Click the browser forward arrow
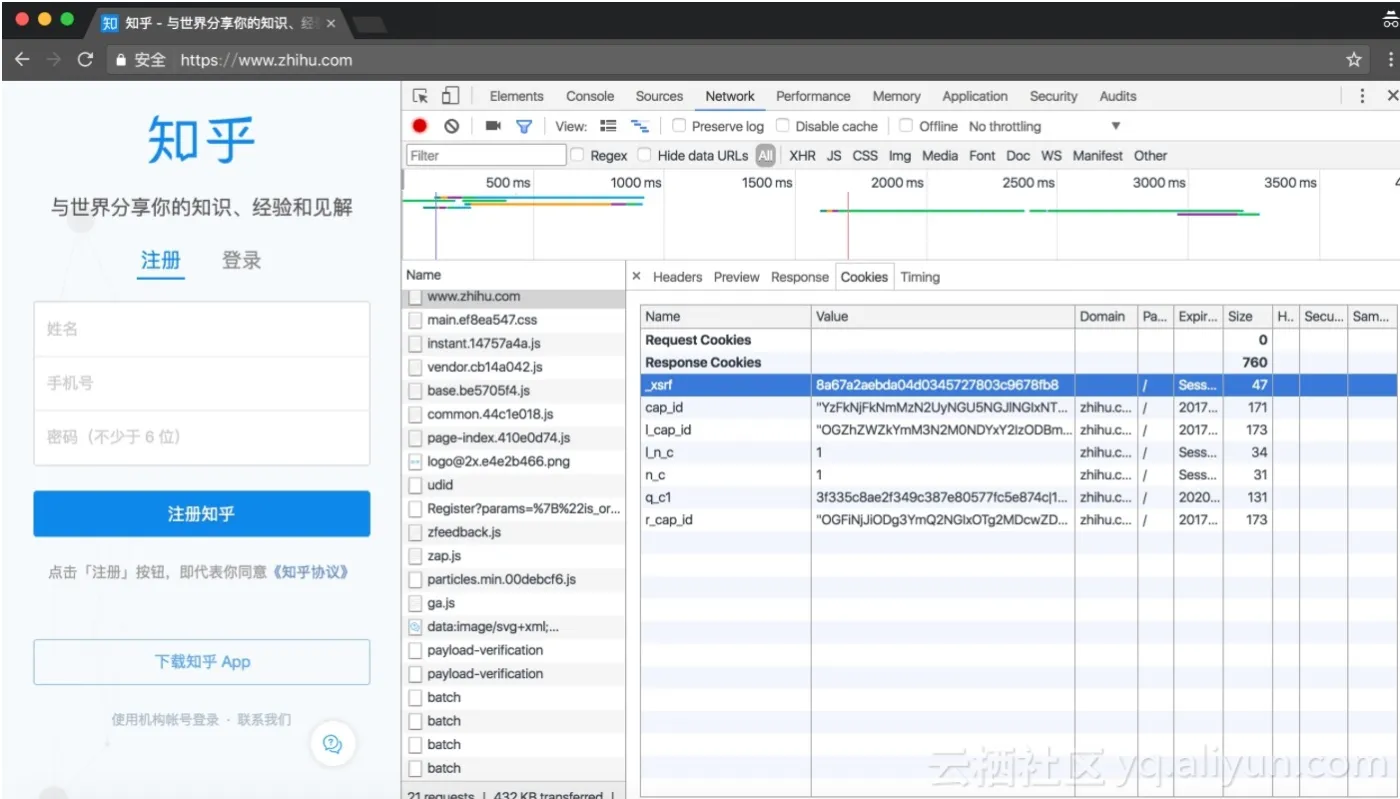This screenshot has height=799, width=1400. (x=53, y=59)
